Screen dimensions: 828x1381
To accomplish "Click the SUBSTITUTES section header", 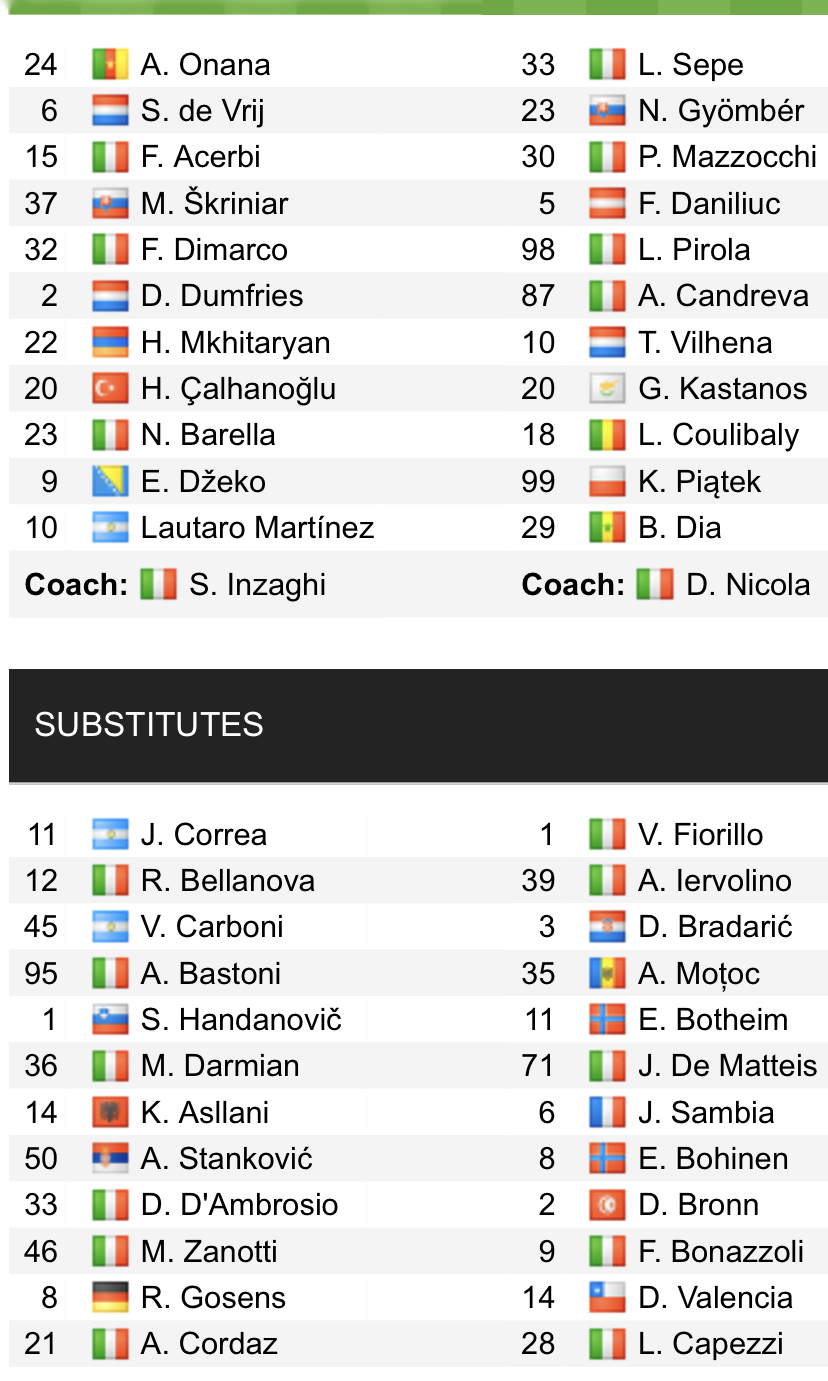I will [149, 725].
